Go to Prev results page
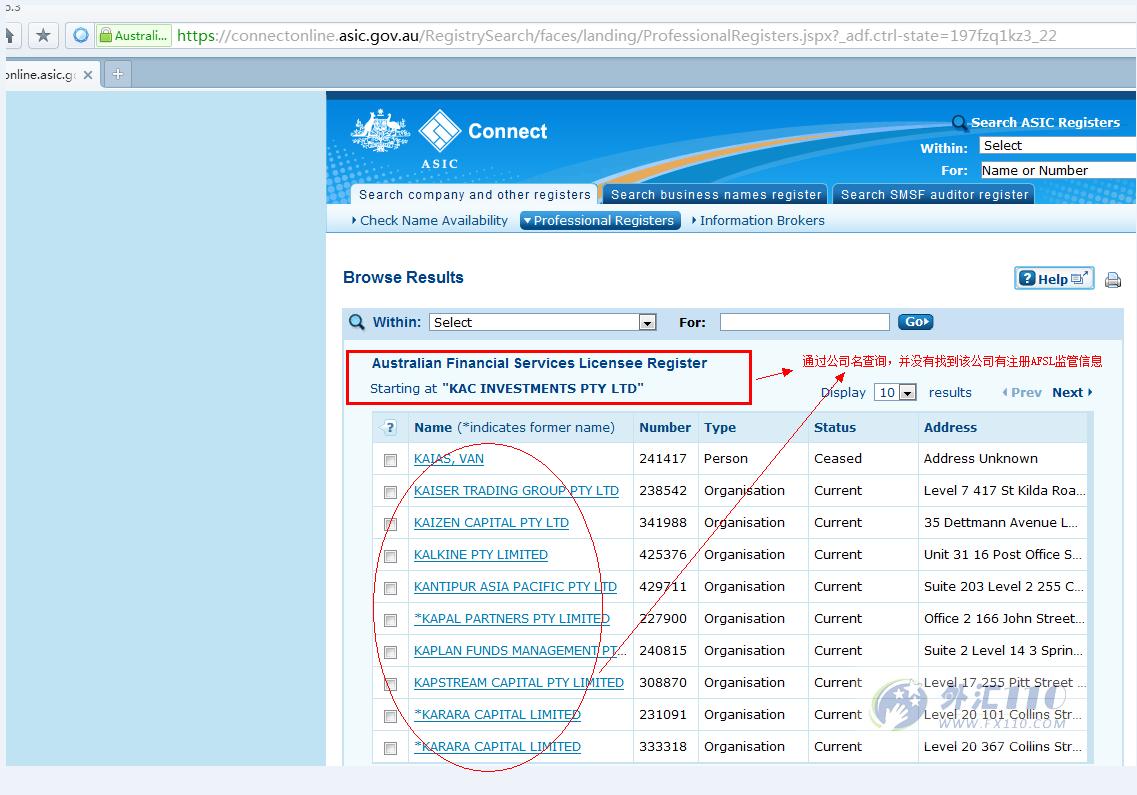The image size is (1137, 795). (x=1022, y=392)
